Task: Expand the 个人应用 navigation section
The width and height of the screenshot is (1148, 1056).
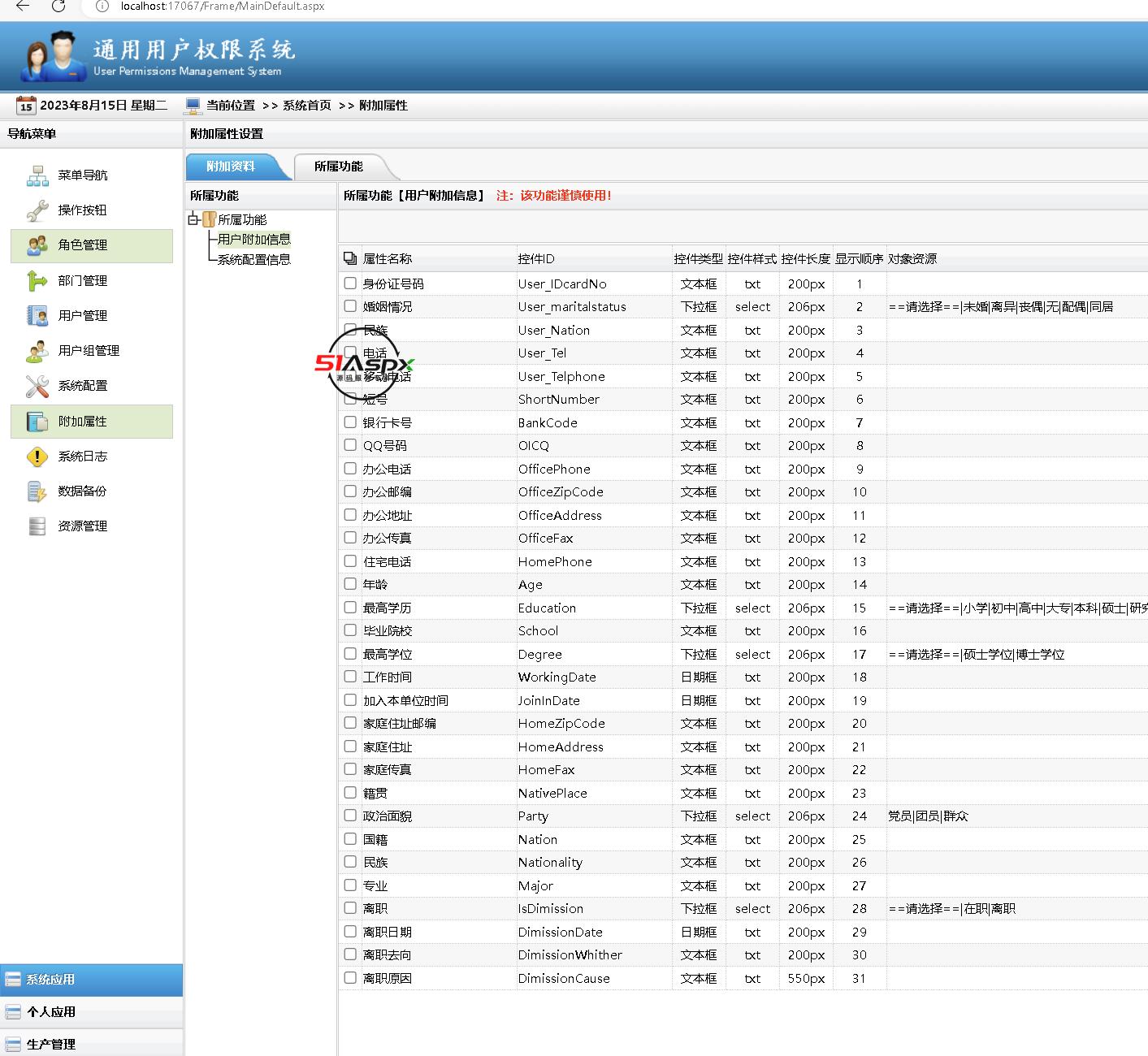Action: pos(50,1012)
